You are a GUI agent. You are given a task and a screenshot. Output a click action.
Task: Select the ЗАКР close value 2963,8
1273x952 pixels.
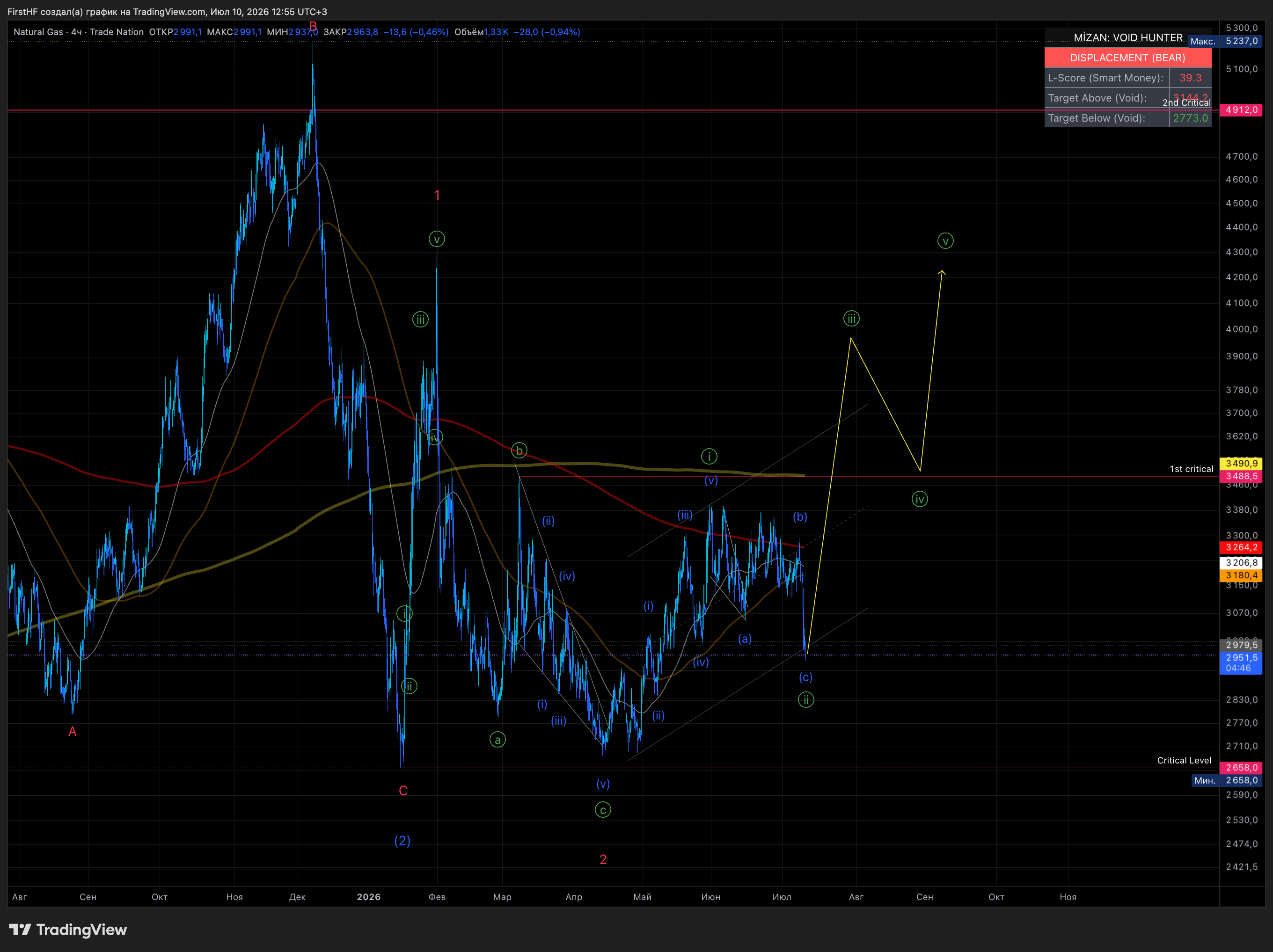coord(362,32)
